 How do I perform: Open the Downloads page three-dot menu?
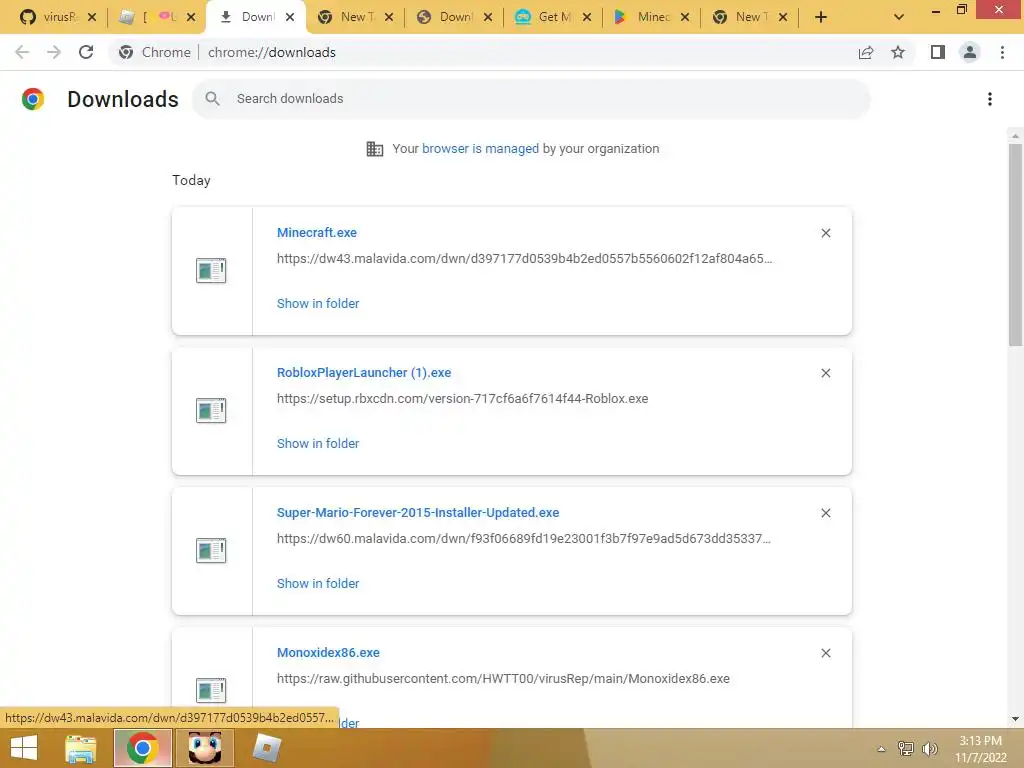pos(990,99)
